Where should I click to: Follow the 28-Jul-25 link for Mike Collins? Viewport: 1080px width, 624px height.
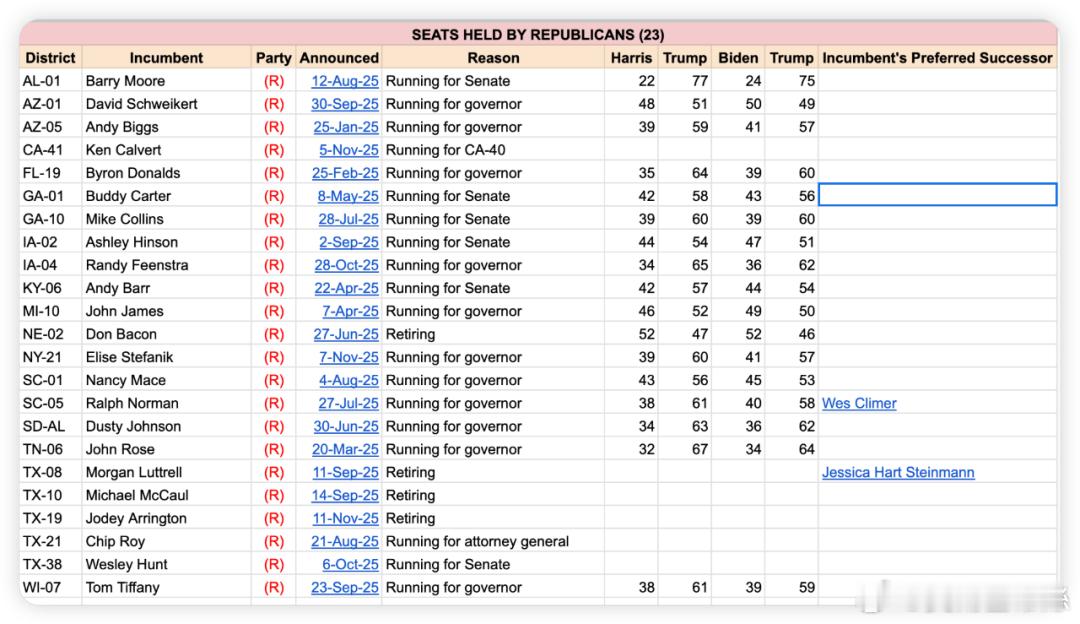[x=348, y=219]
